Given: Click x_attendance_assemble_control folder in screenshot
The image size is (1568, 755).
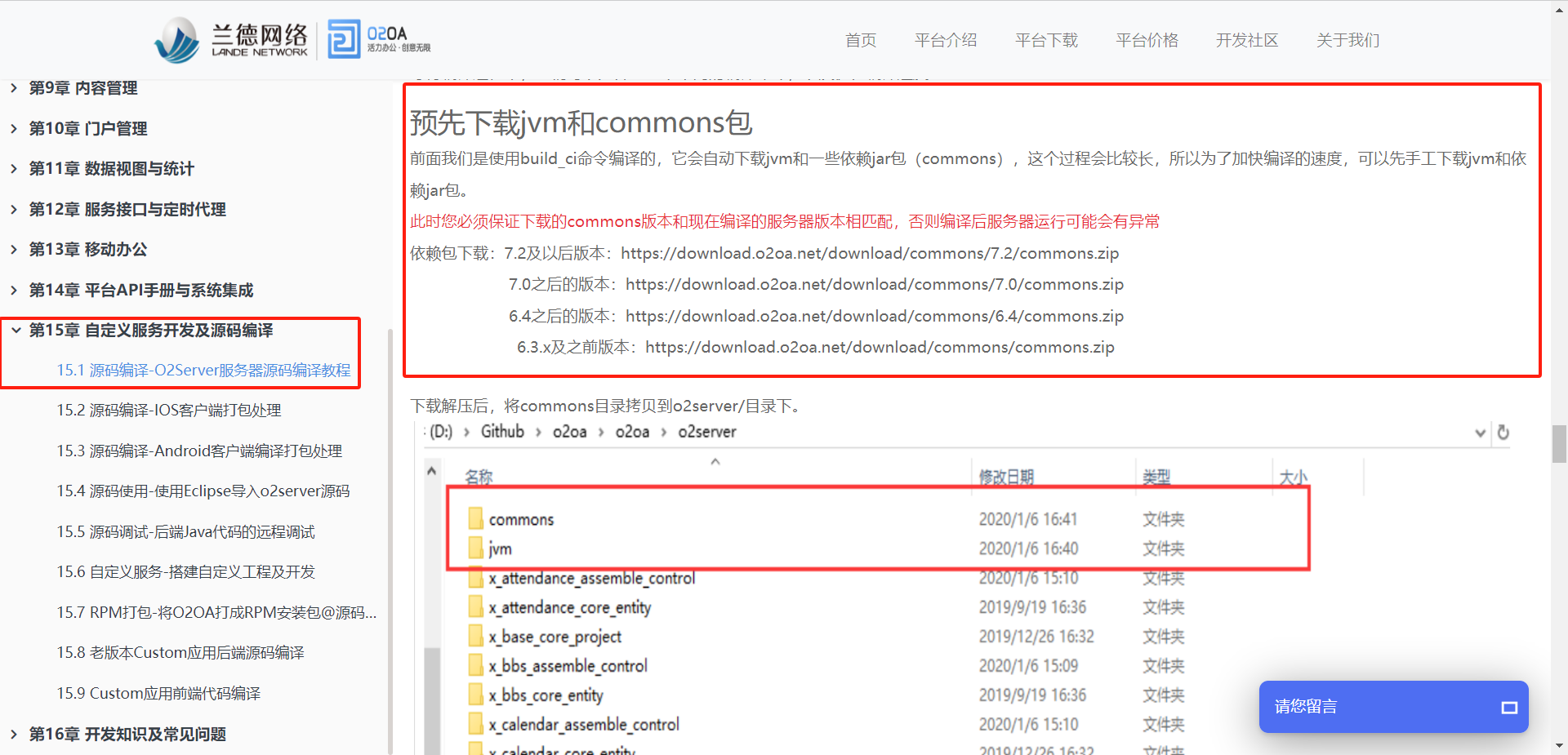Looking at the screenshot, I should [x=591, y=578].
